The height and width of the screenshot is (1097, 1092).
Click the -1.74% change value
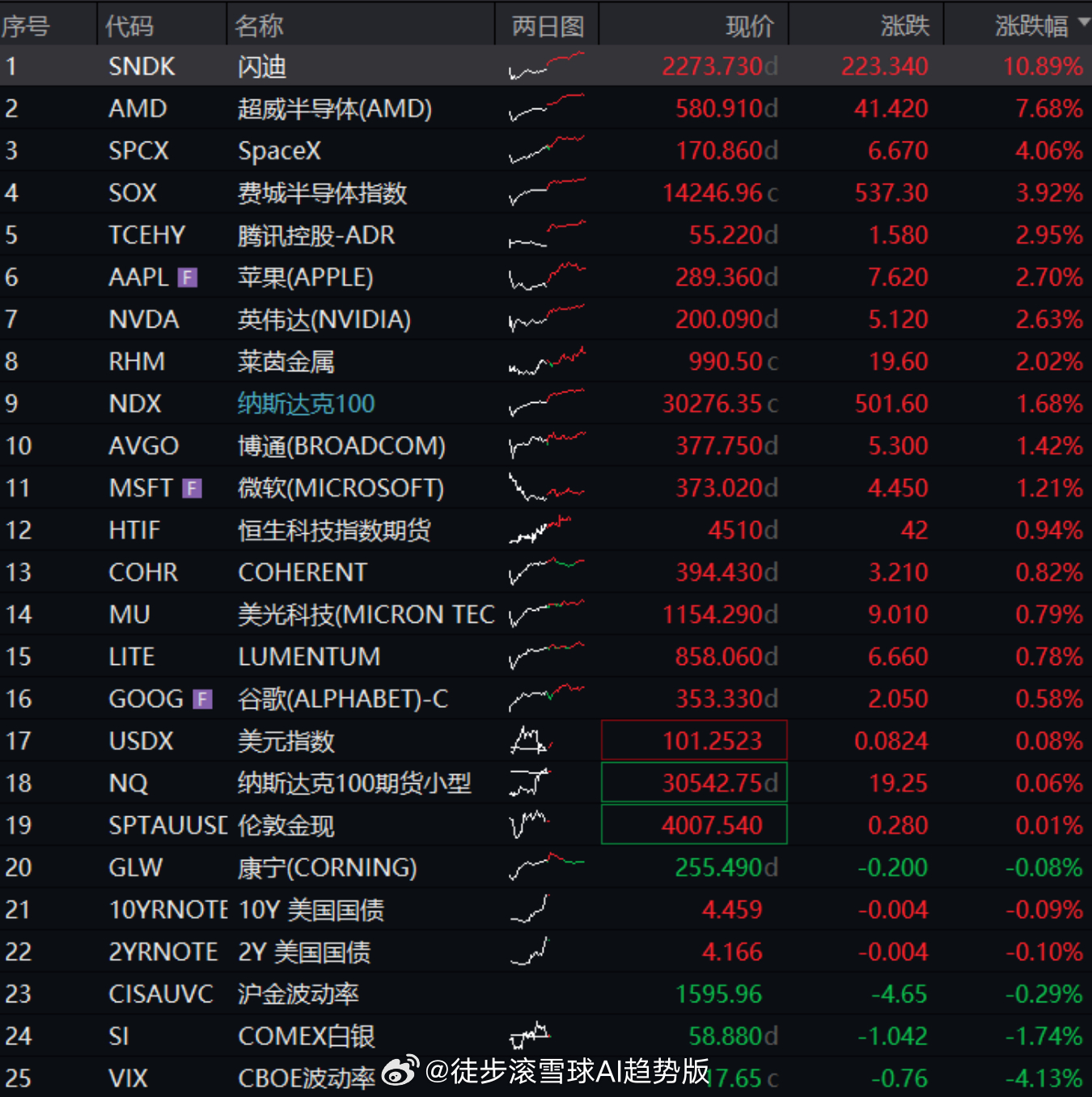1043,1036
